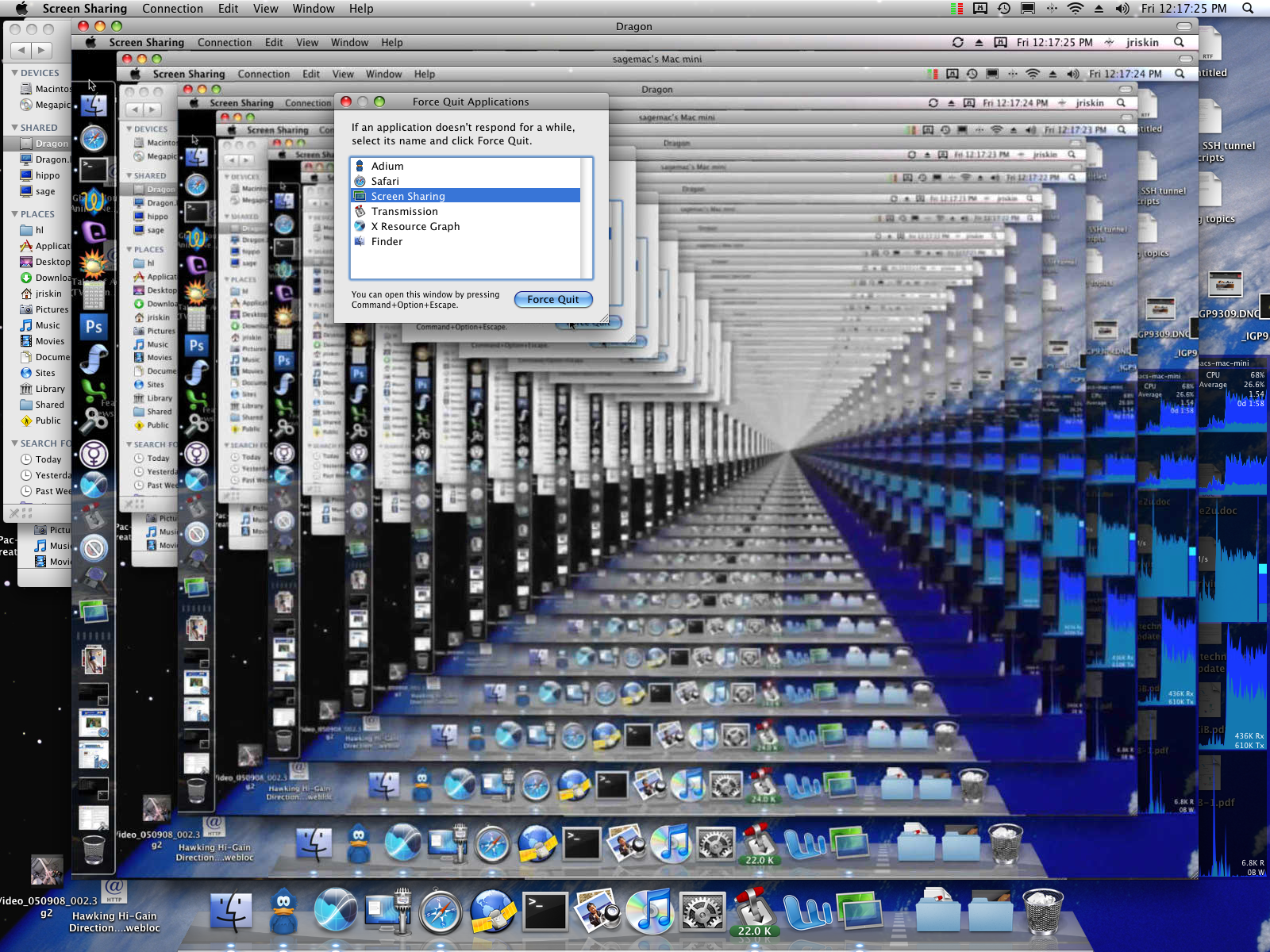Click the AirPort Wi-Fi icon in the menu bar
The width and height of the screenshot is (1270, 952).
pos(1076,9)
